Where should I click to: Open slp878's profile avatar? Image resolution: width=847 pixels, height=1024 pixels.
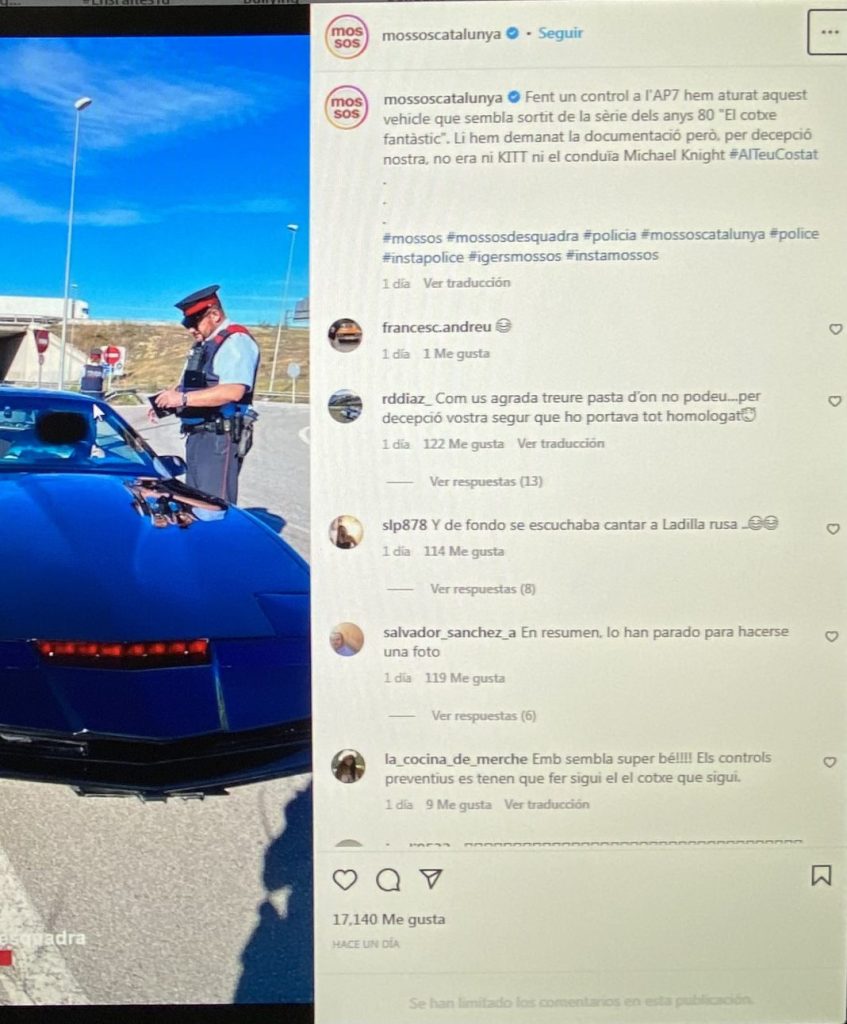345,532
